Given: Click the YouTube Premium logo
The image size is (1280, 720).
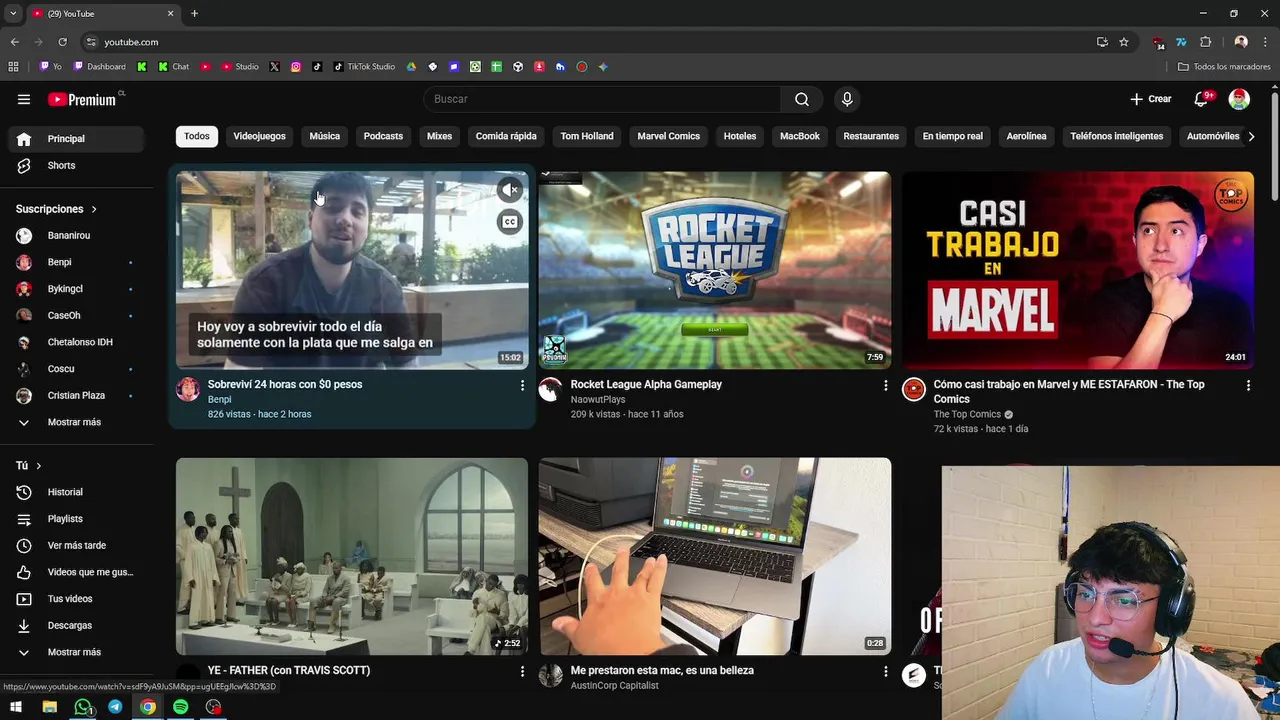Looking at the screenshot, I should [82, 99].
